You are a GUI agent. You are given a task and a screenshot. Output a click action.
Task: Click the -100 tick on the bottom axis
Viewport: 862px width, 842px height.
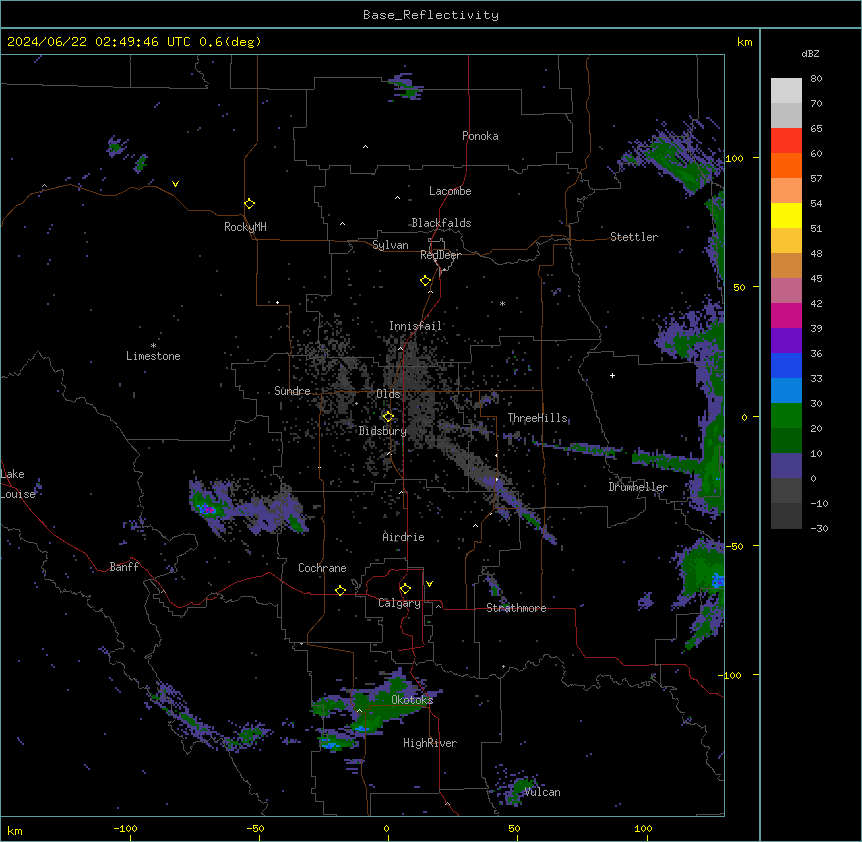click(125, 828)
